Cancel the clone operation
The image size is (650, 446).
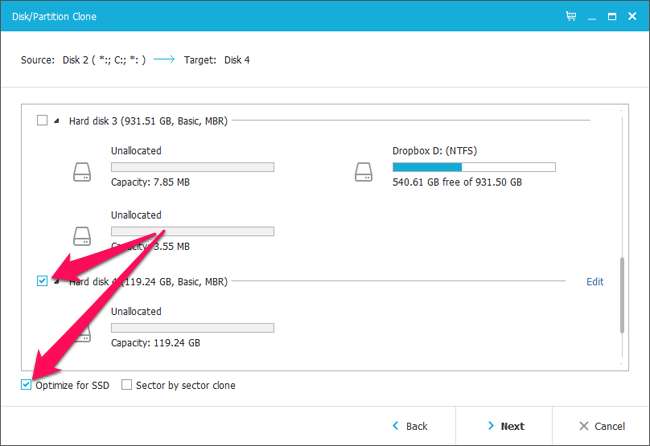coord(601,426)
